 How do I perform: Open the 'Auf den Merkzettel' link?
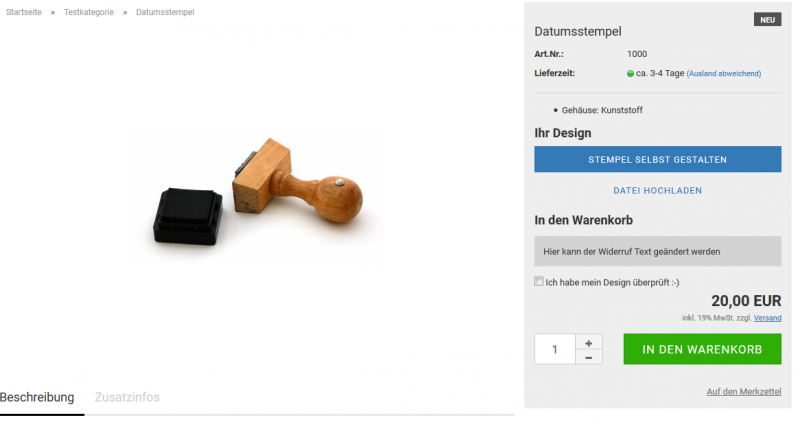coord(744,392)
